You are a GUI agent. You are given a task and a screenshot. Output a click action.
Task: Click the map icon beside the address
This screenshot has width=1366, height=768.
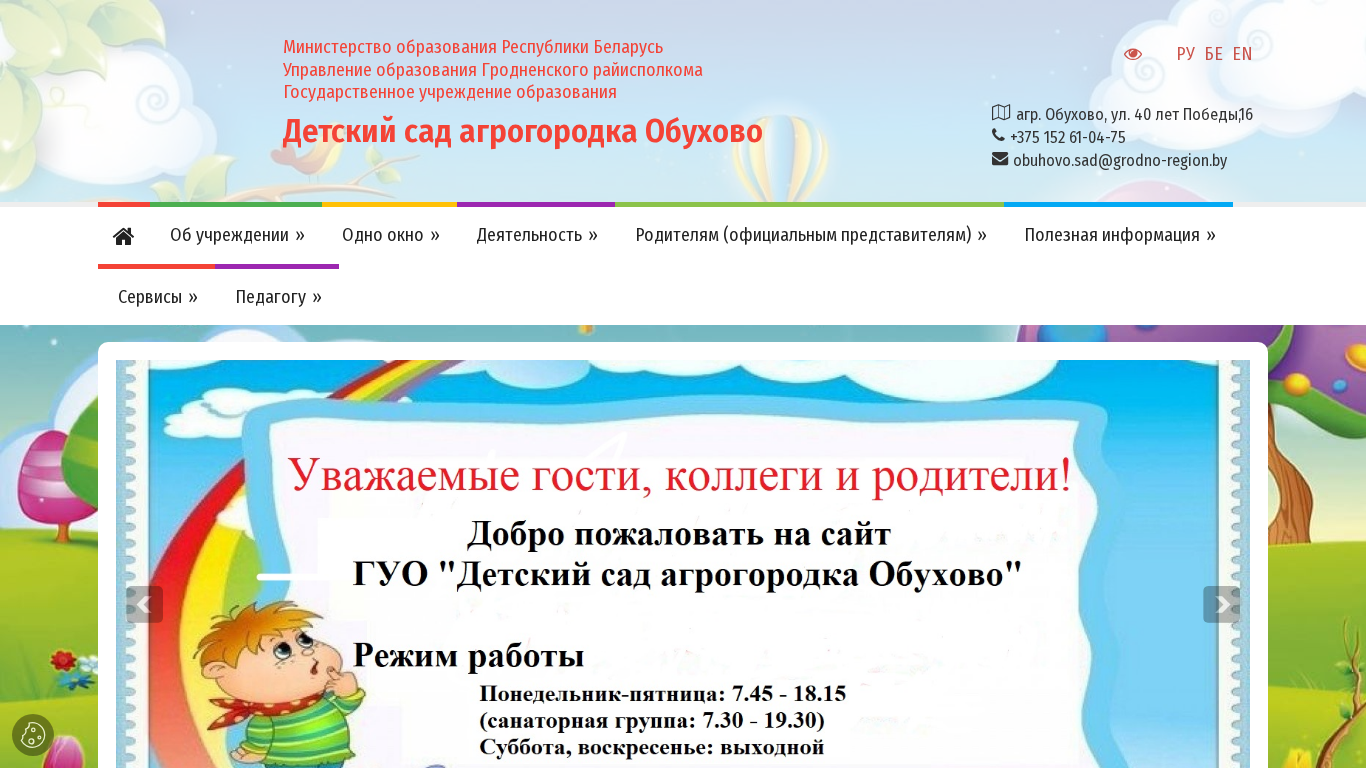pyautogui.click(x=1001, y=113)
